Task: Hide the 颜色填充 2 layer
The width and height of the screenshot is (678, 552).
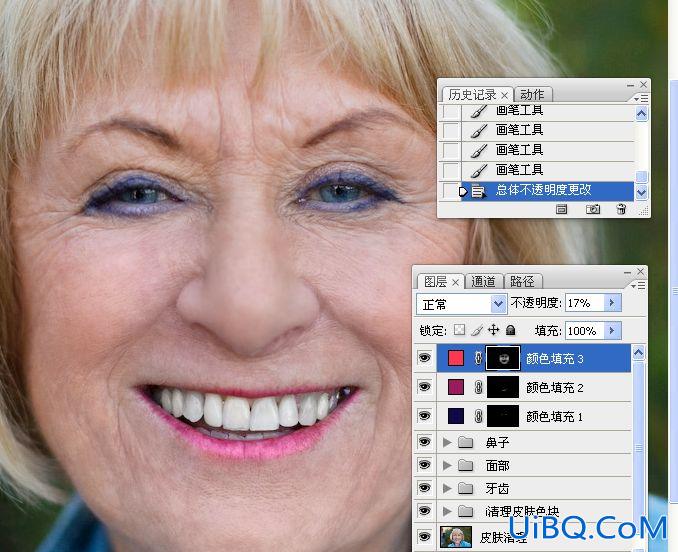Action: 425,386
